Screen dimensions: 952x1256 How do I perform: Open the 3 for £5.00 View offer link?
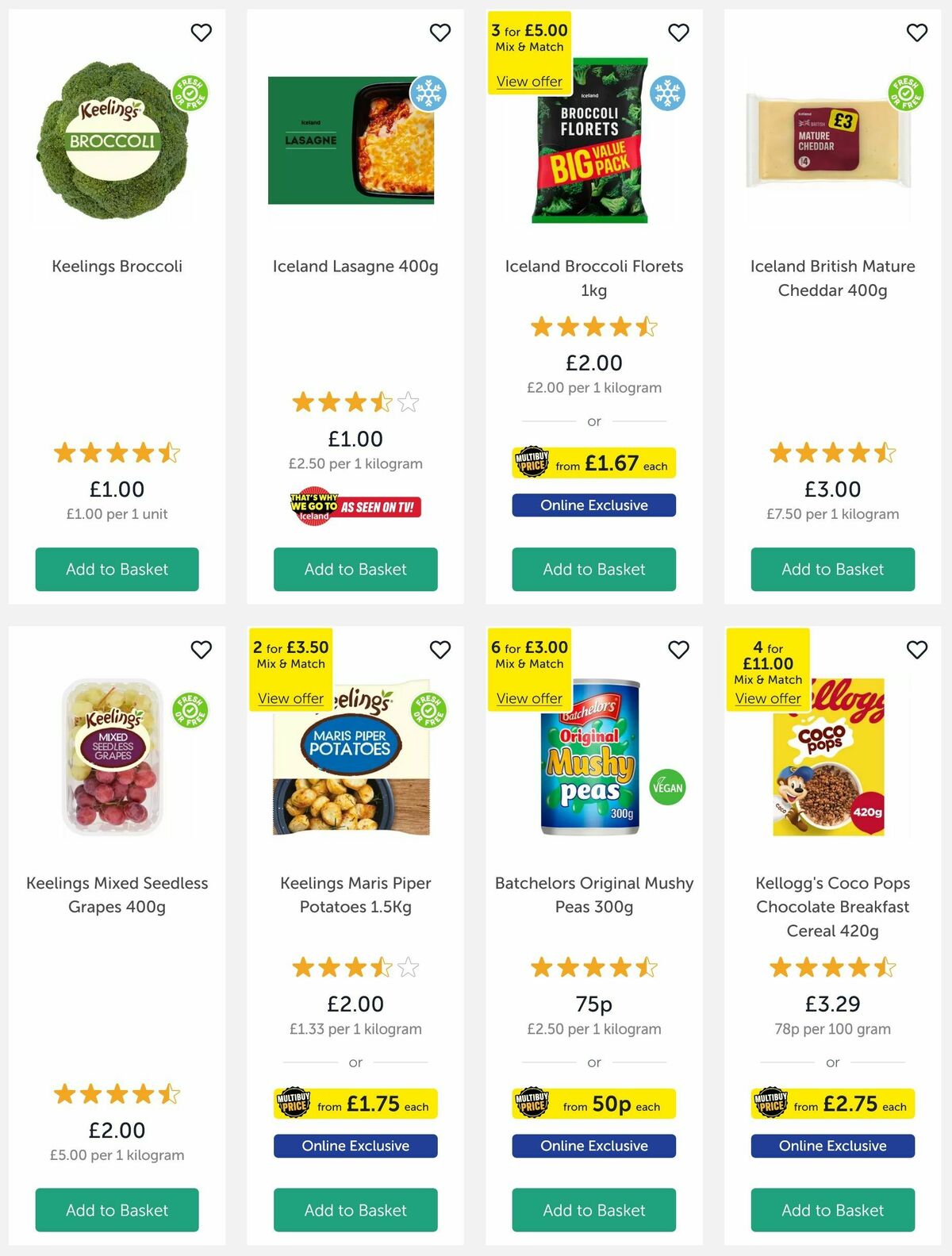pyautogui.click(x=529, y=82)
